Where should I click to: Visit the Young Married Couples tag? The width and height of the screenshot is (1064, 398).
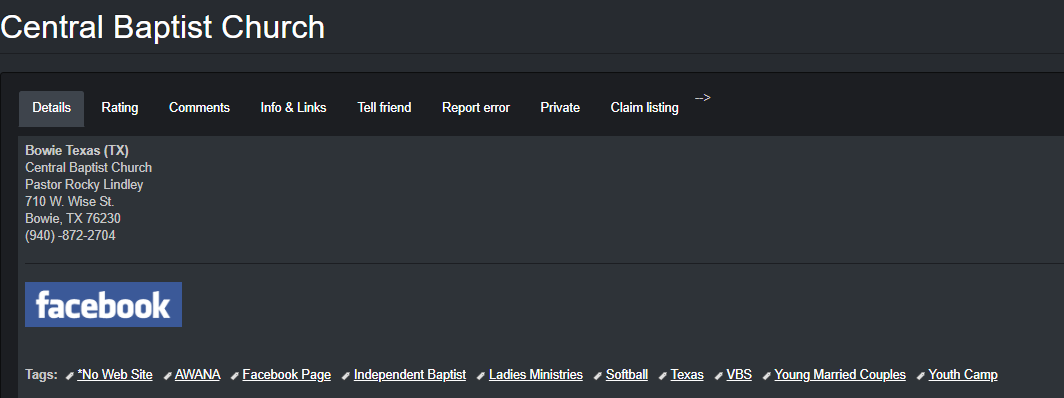[x=840, y=374]
